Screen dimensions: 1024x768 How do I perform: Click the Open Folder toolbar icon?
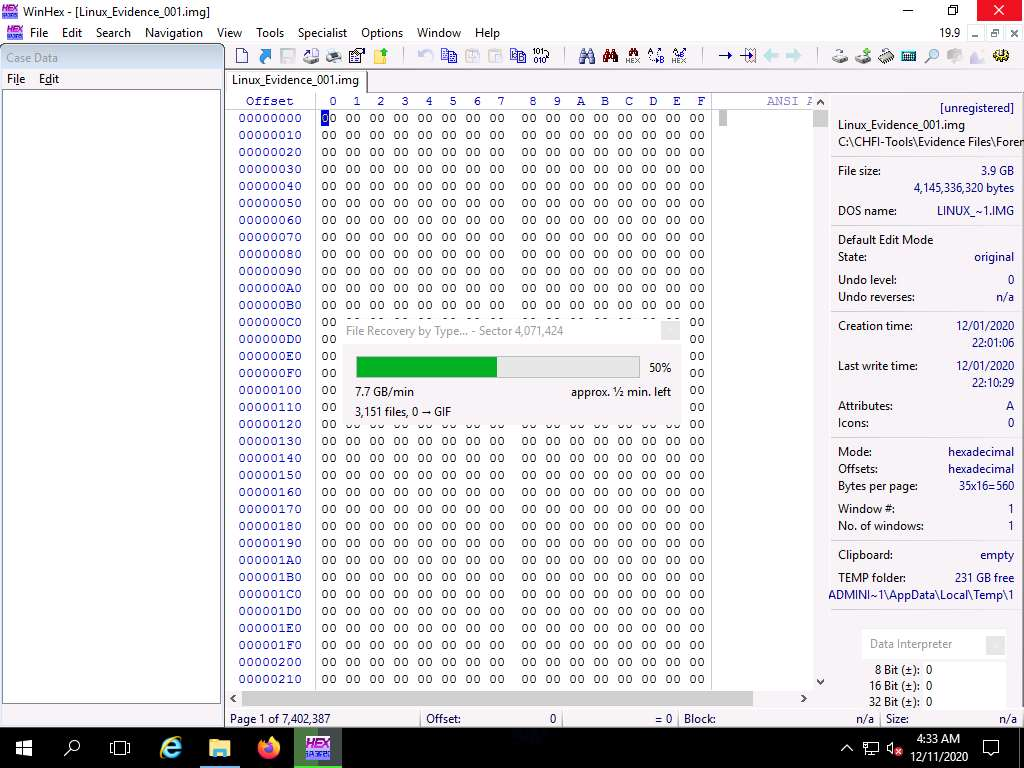pos(381,56)
